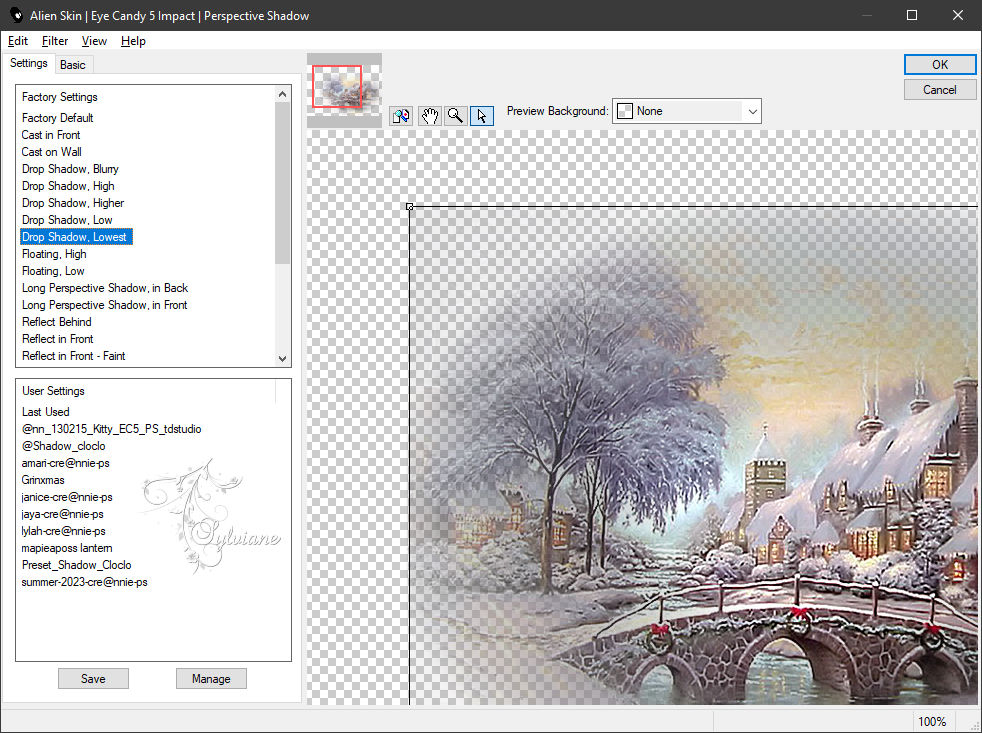Select the Drop Shadow, Blurry preset
This screenshot has width=982, height=733.
pos(70,169)
